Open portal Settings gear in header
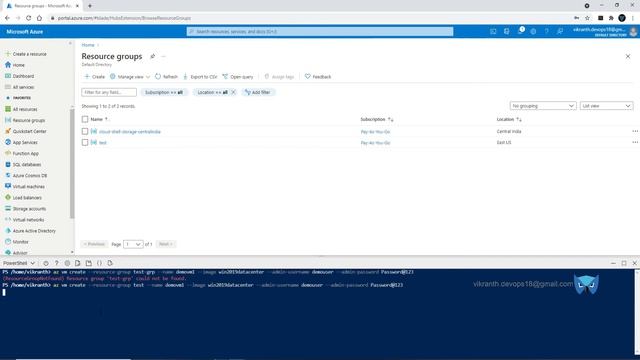The height and width of the screenshot is (360, 640). (533, 31)
